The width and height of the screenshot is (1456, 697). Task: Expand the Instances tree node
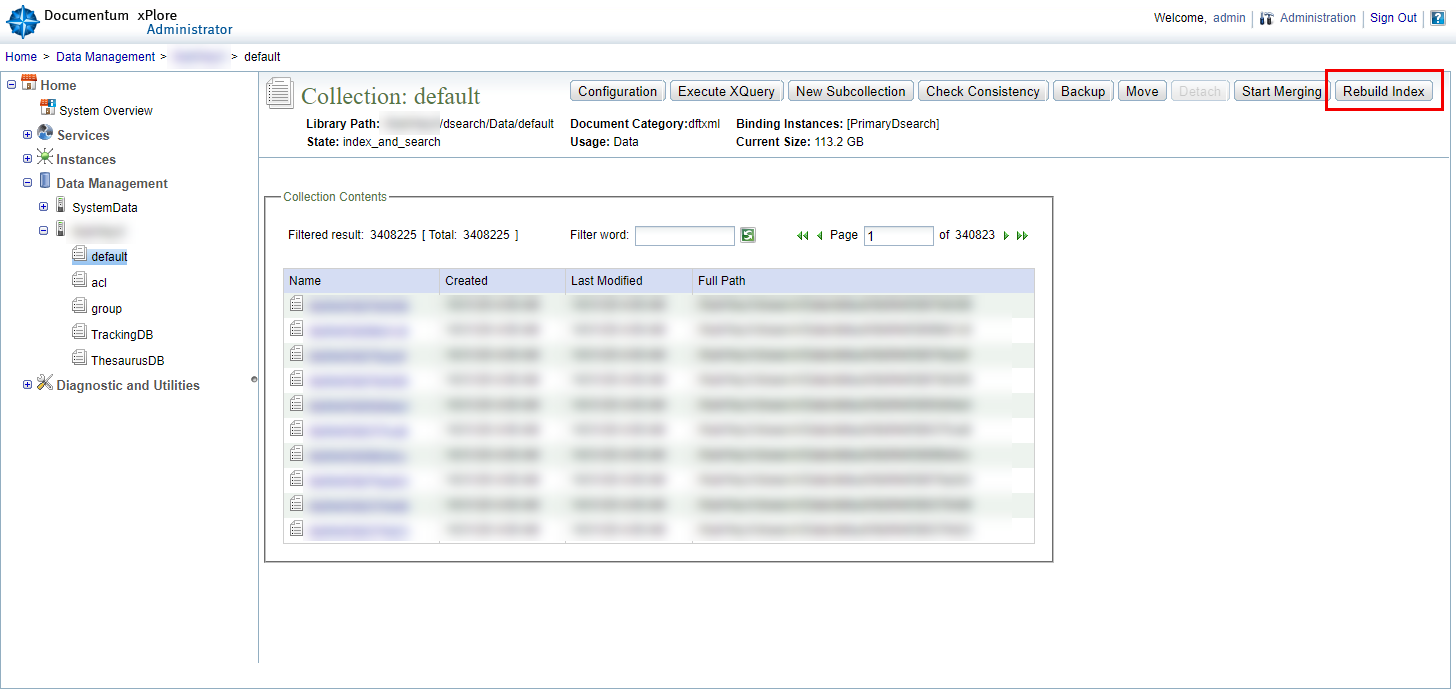pyautogui.click(x=28, y=159)
